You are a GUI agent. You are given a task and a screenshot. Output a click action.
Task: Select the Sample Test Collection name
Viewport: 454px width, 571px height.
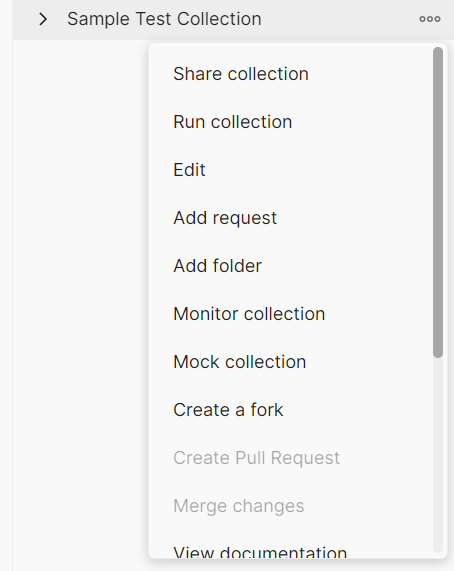(x=164, y=19)
